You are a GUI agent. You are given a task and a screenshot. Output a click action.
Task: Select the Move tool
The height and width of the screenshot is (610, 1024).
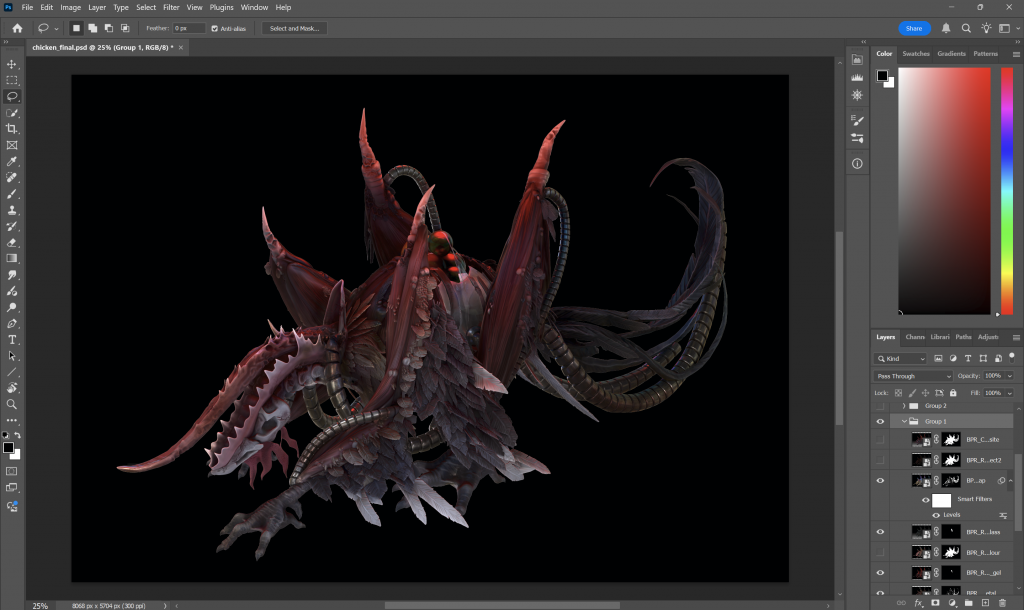[x=12, y=64]
